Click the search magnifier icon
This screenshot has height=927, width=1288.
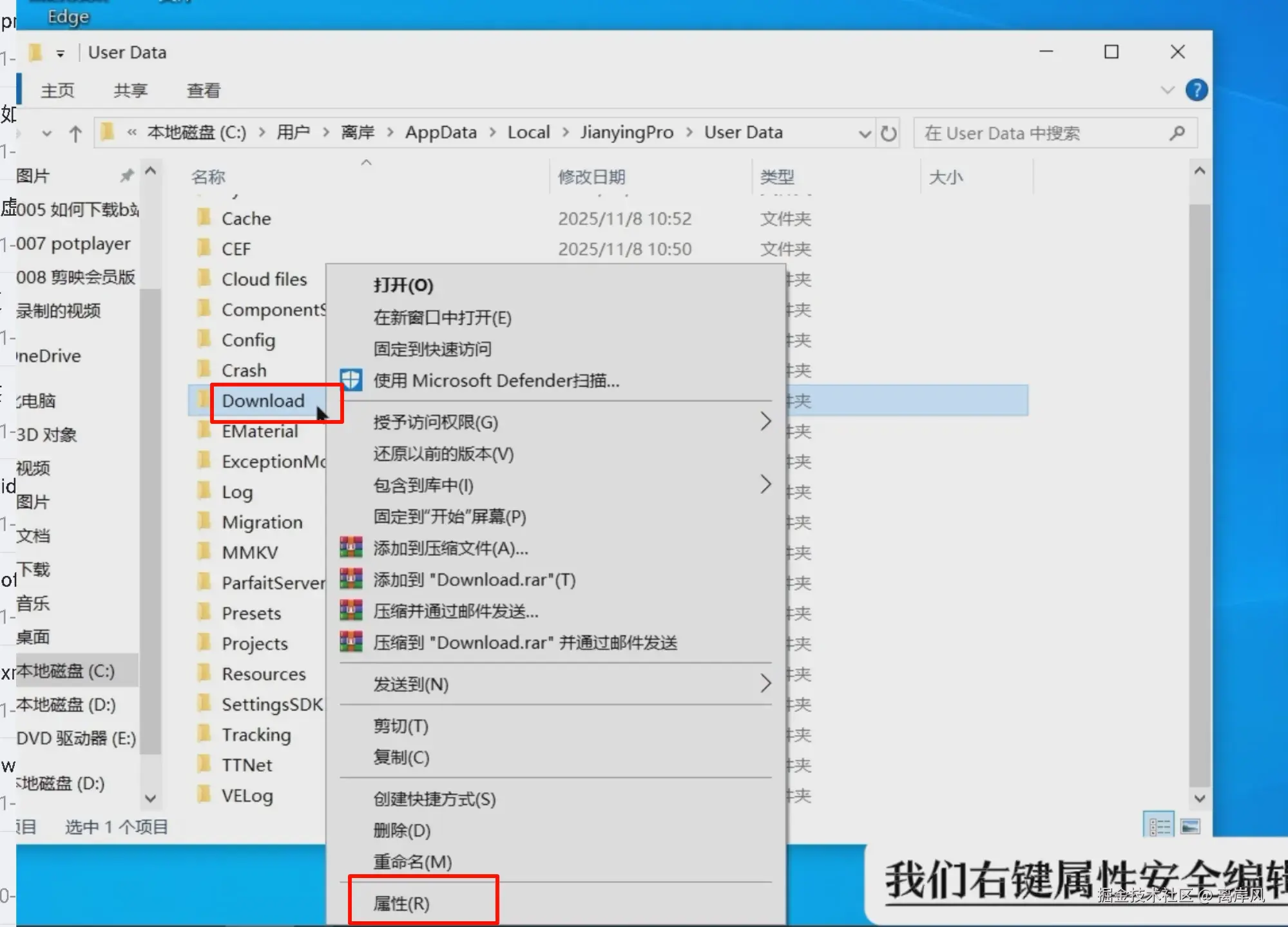1177,133
